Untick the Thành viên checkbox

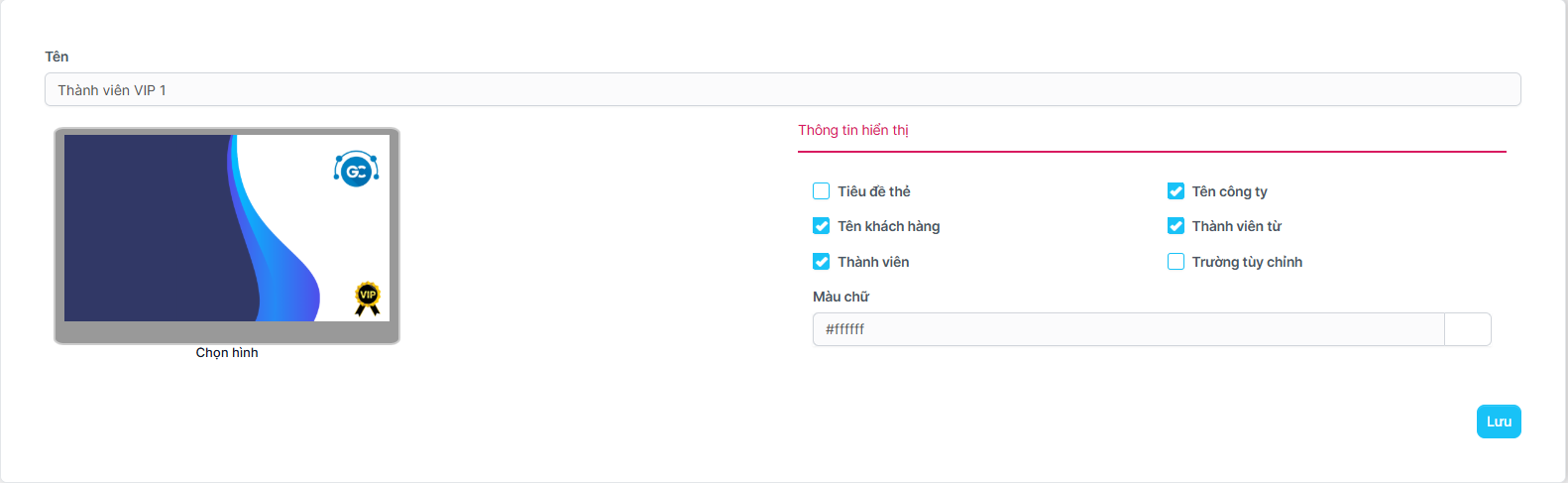pos(821,262)
